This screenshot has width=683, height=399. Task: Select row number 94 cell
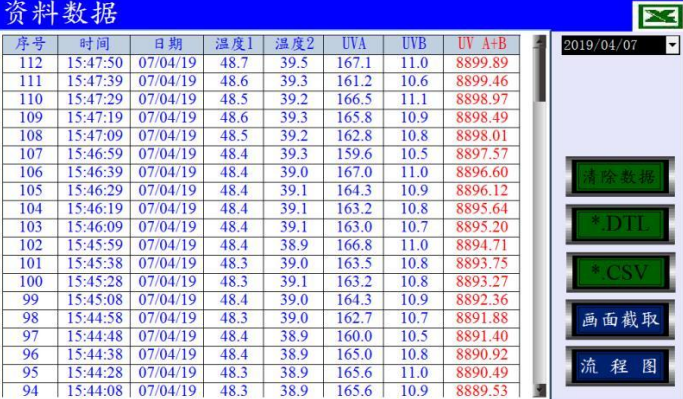tap(30, 391)
